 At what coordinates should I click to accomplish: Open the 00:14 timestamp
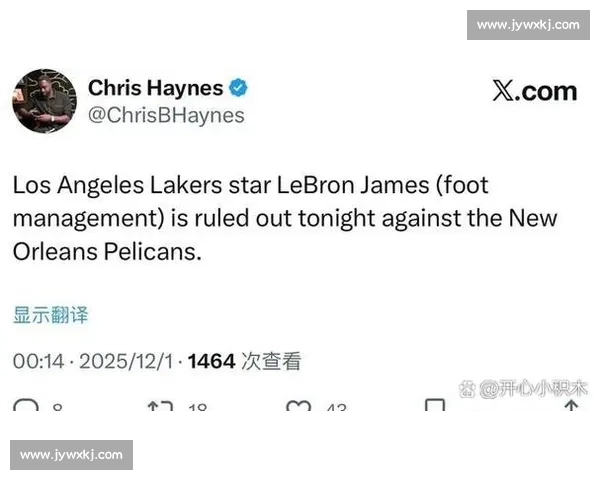click(x=38, y=361)
